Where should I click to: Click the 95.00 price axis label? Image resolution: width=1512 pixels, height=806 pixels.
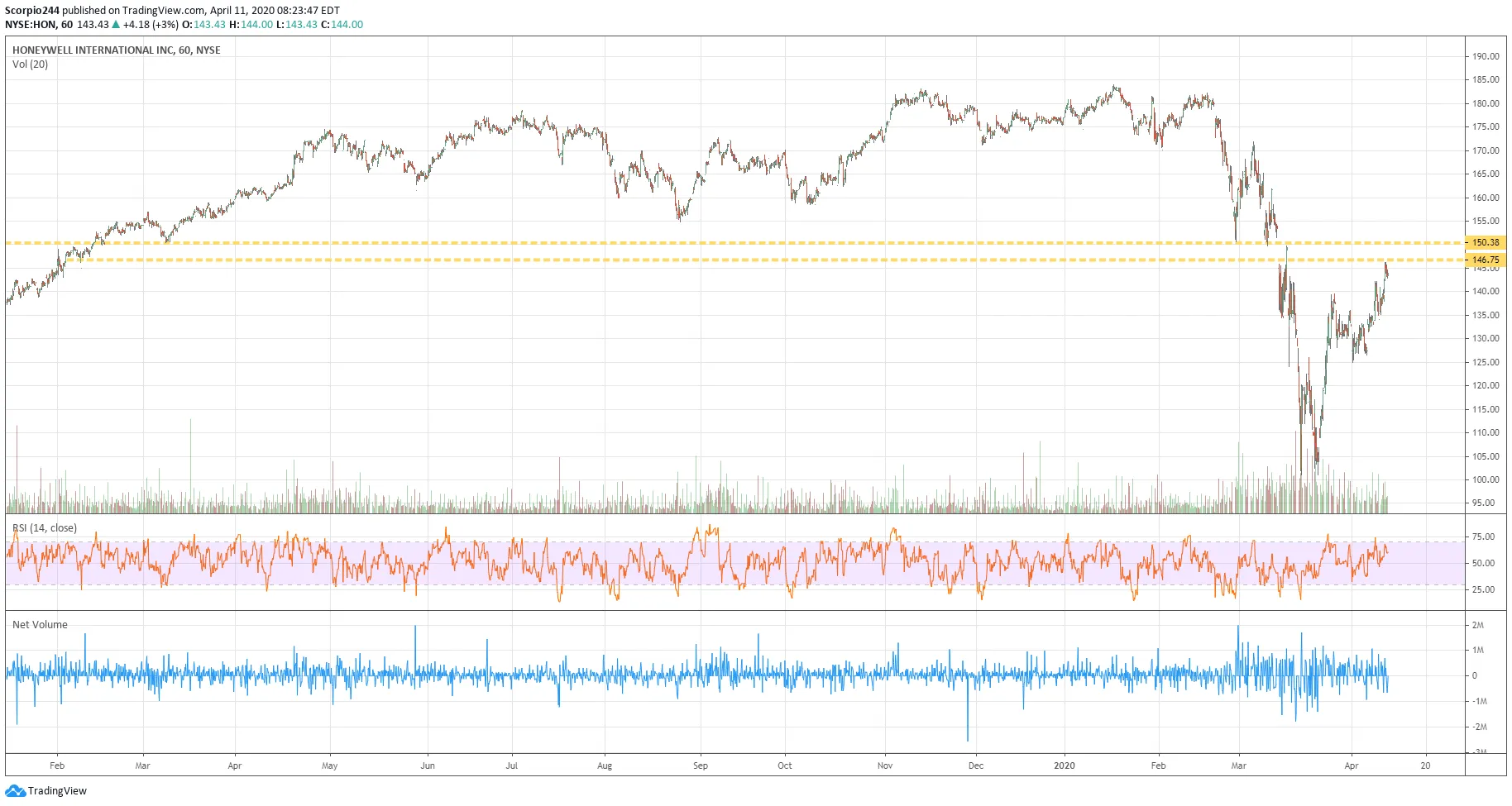1483,503
